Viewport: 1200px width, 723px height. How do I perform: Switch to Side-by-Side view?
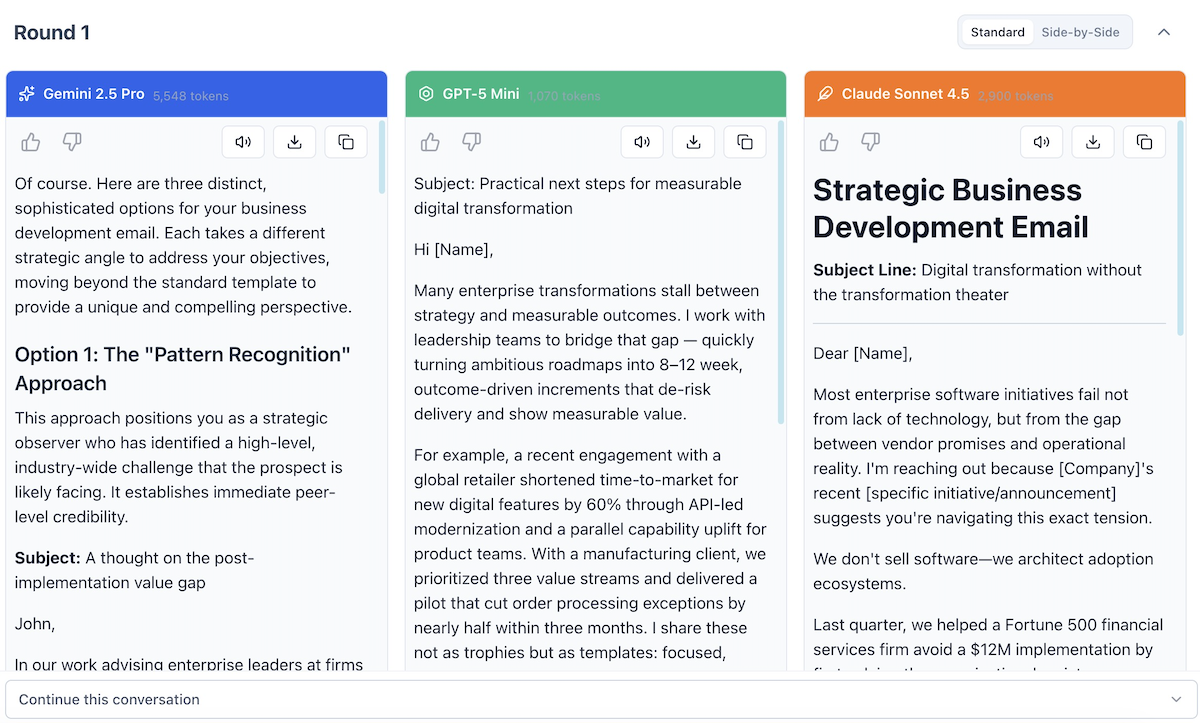1080,32
